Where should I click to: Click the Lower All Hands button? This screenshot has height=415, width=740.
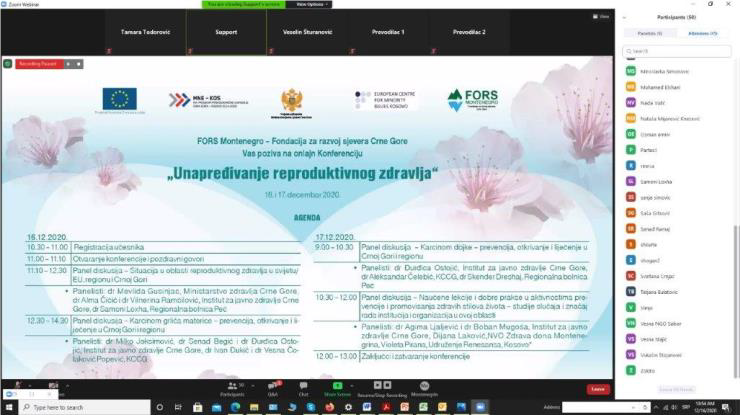click(676, 390)
